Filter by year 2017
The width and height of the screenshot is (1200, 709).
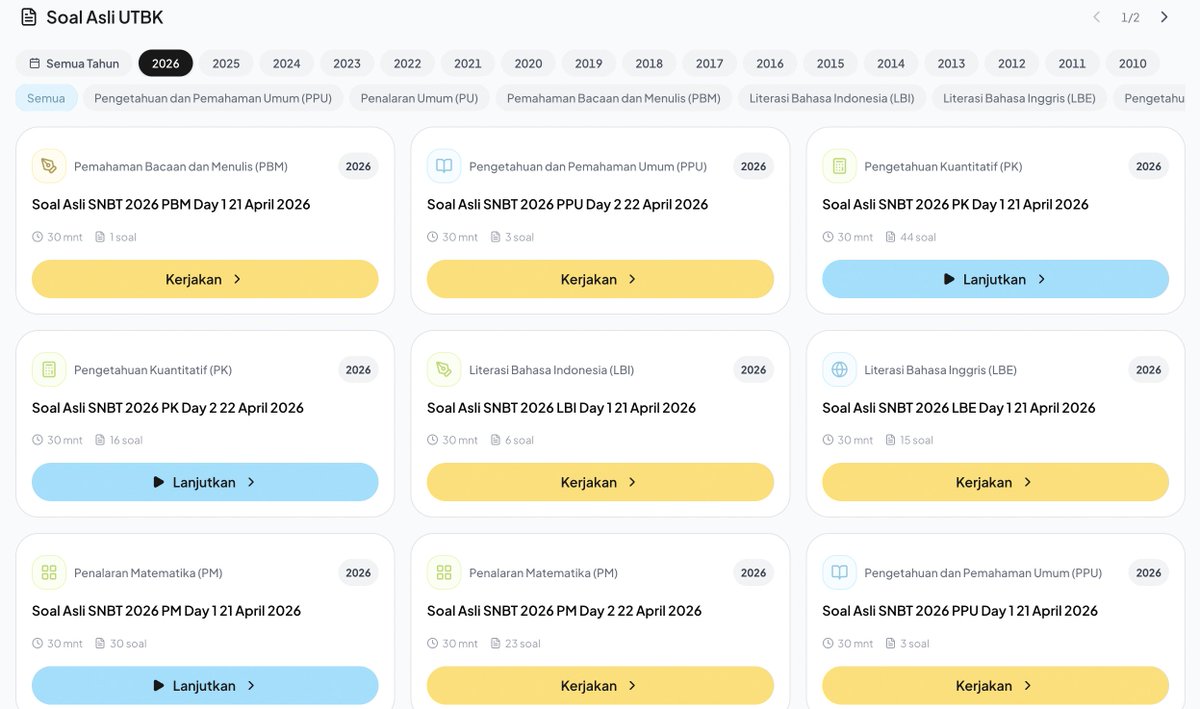tap(710, 63)
